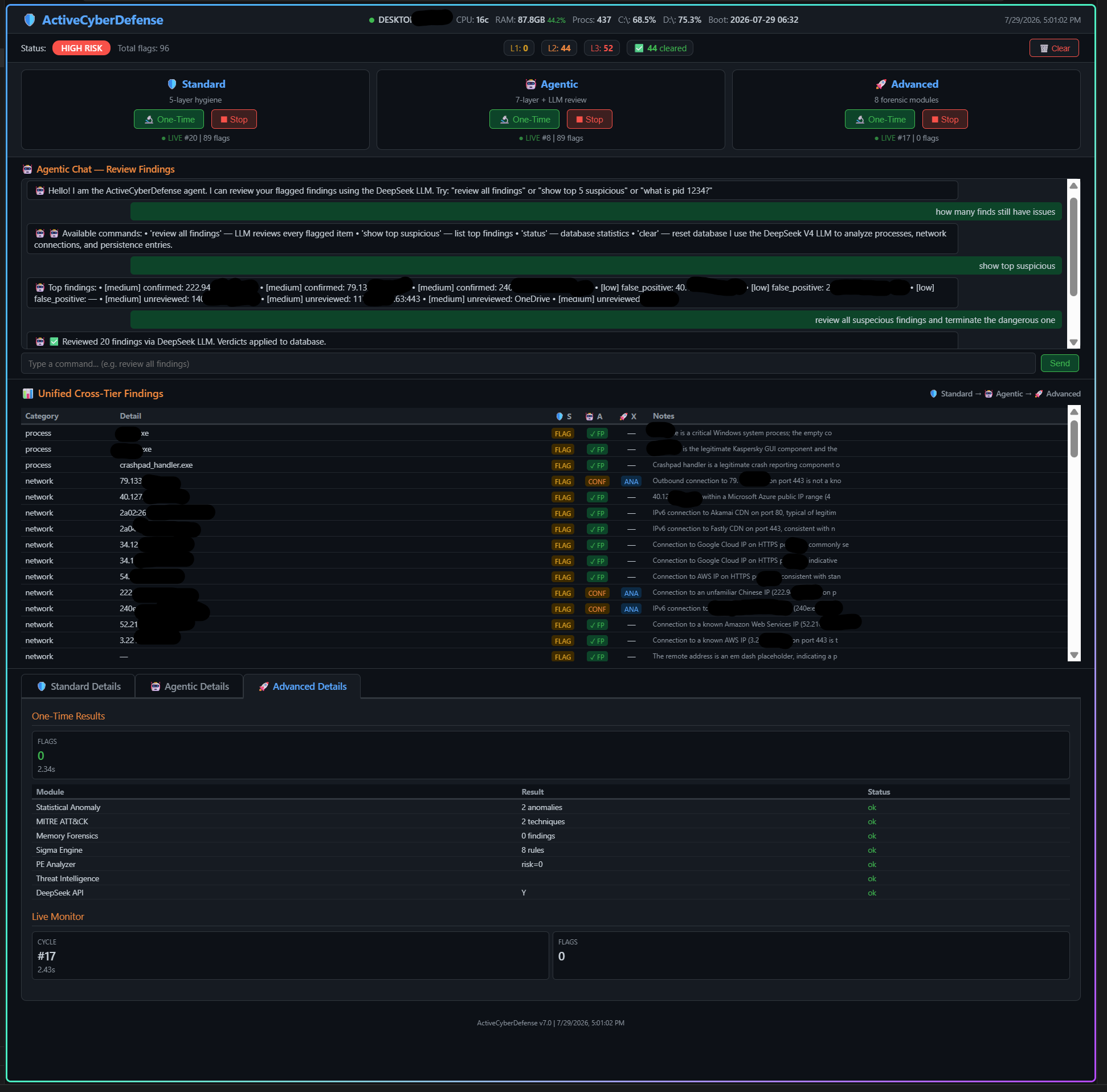1107x1092 pixels.
Task: Click the FLAG badge in the 240e network row
Action: pos(563,609)
